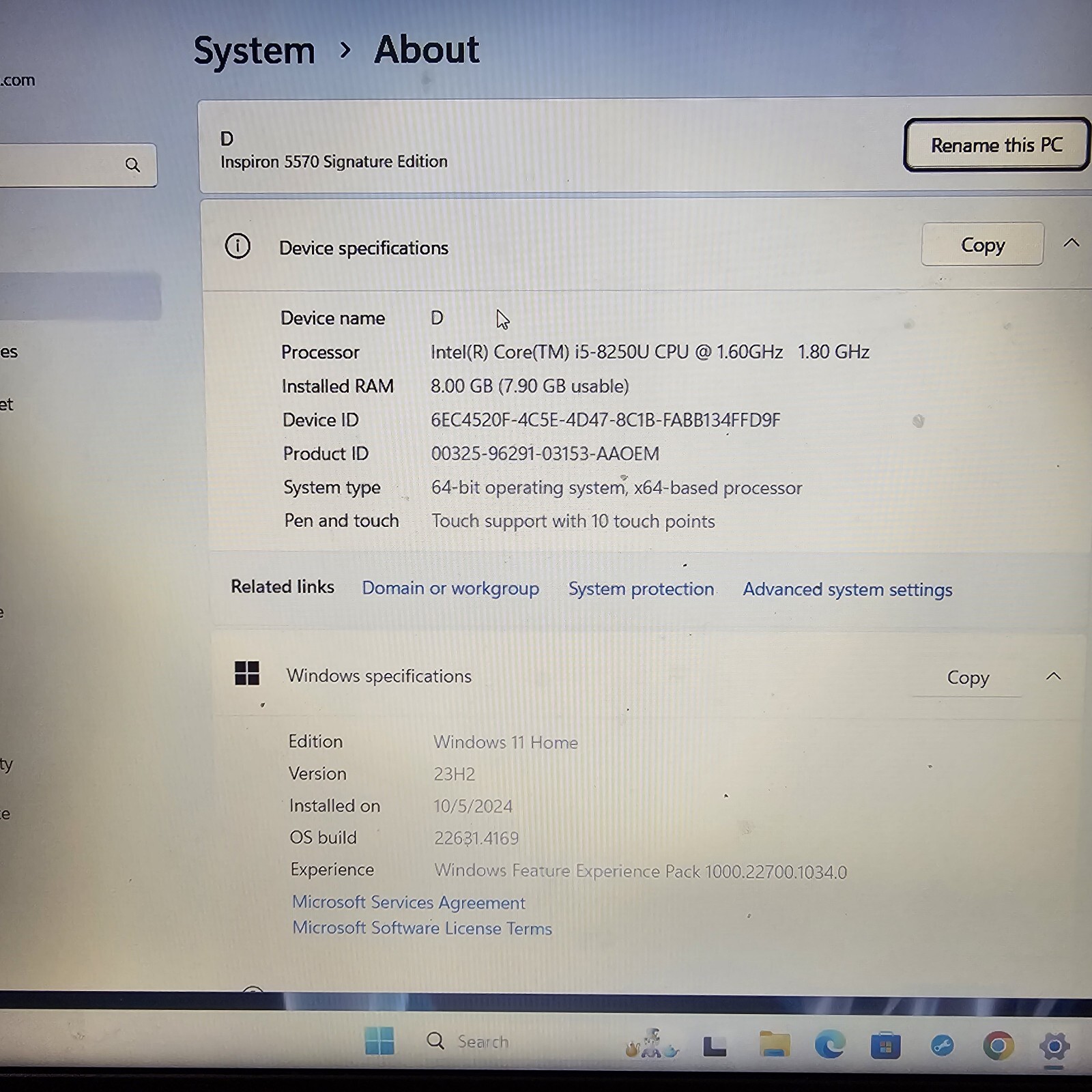The width and height of the screenshot is (1092, 1092).
Task: Select the highlighted sidebar navigation item
Action: [x=80, y=296]
